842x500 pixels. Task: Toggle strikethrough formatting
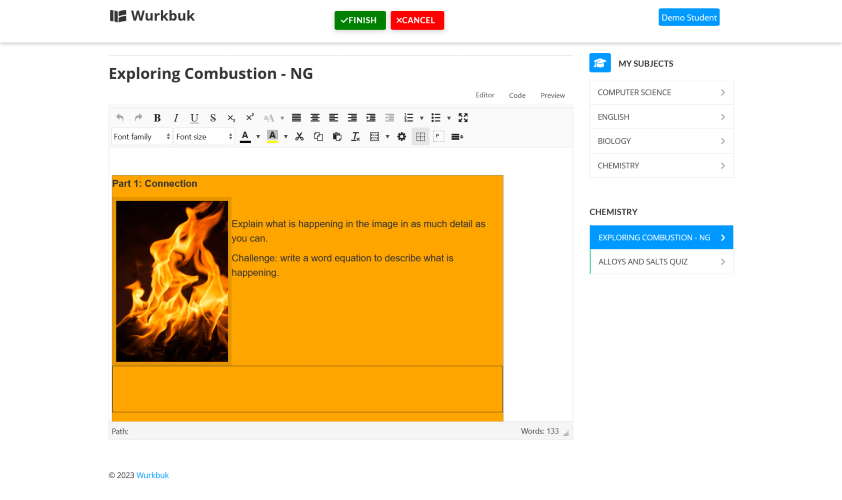tap(213, 118)
